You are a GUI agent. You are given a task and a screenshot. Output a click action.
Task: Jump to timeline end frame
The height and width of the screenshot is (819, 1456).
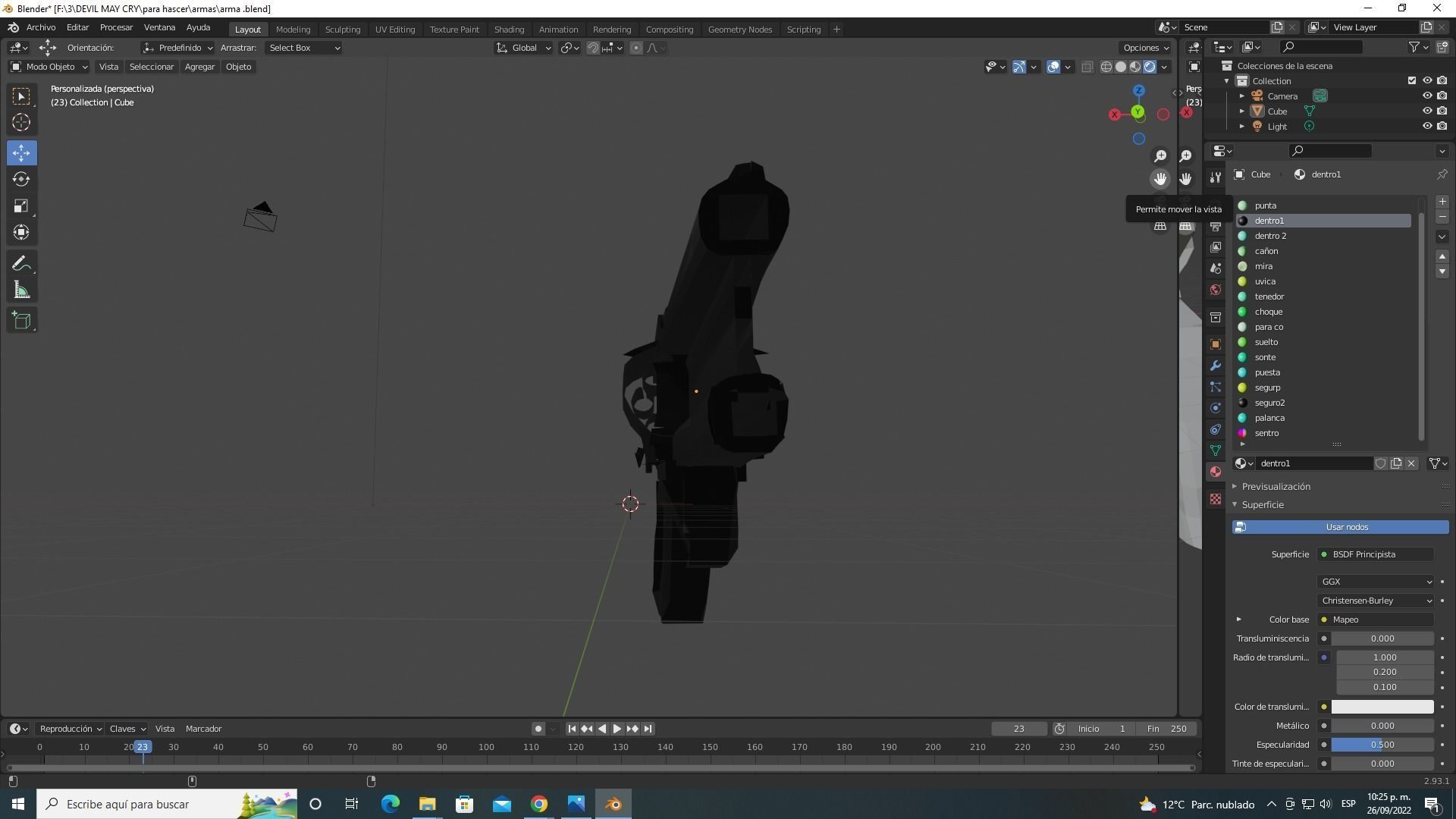click(x=648, y=729)
